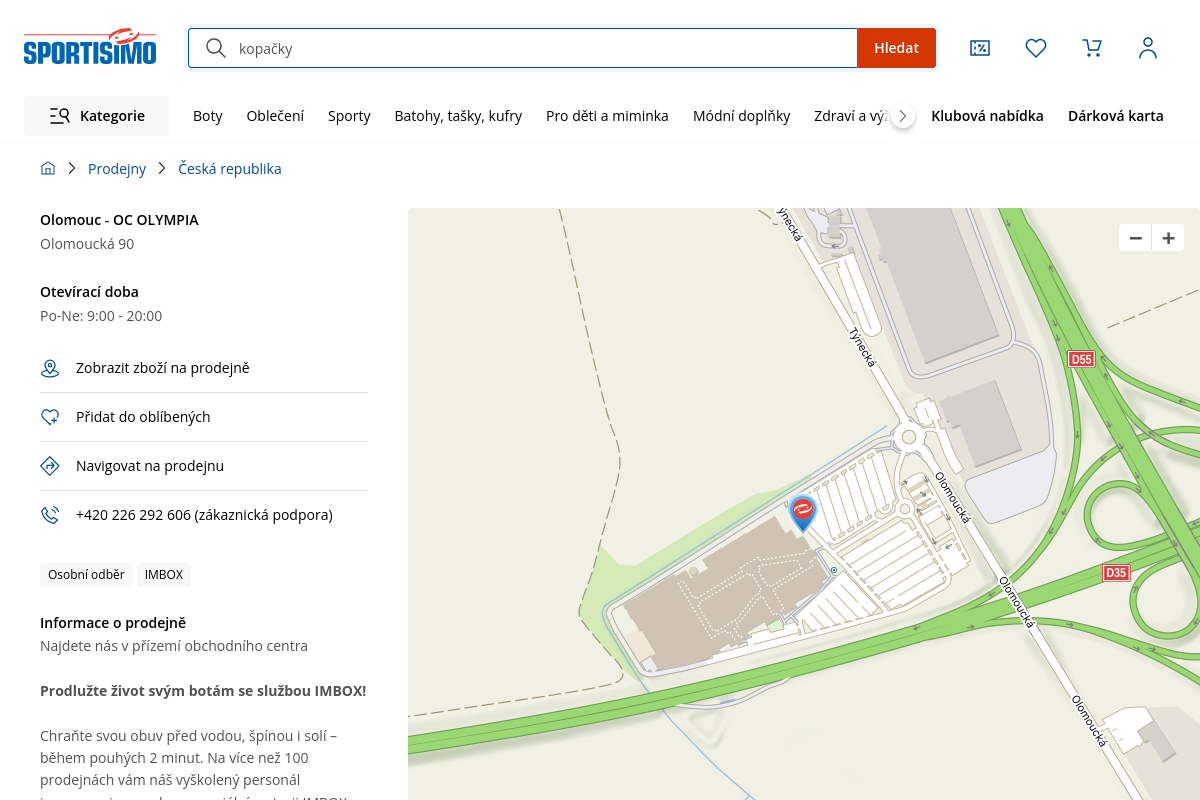Image resolution: width=1200 pixels, height=800 pixels.
Task: Open the wishlist heart icon in header
Action: coord(1036,48)
